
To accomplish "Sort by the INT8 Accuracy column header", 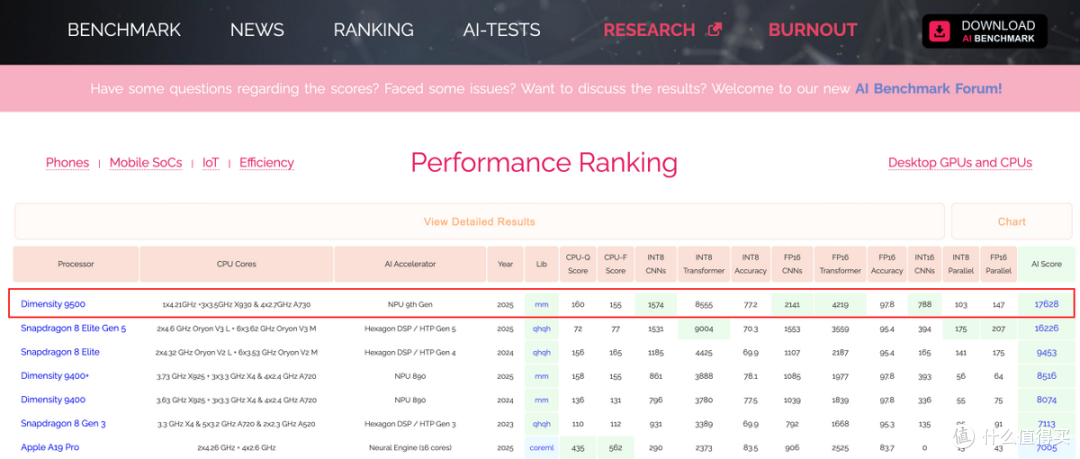I will (750, 264).
